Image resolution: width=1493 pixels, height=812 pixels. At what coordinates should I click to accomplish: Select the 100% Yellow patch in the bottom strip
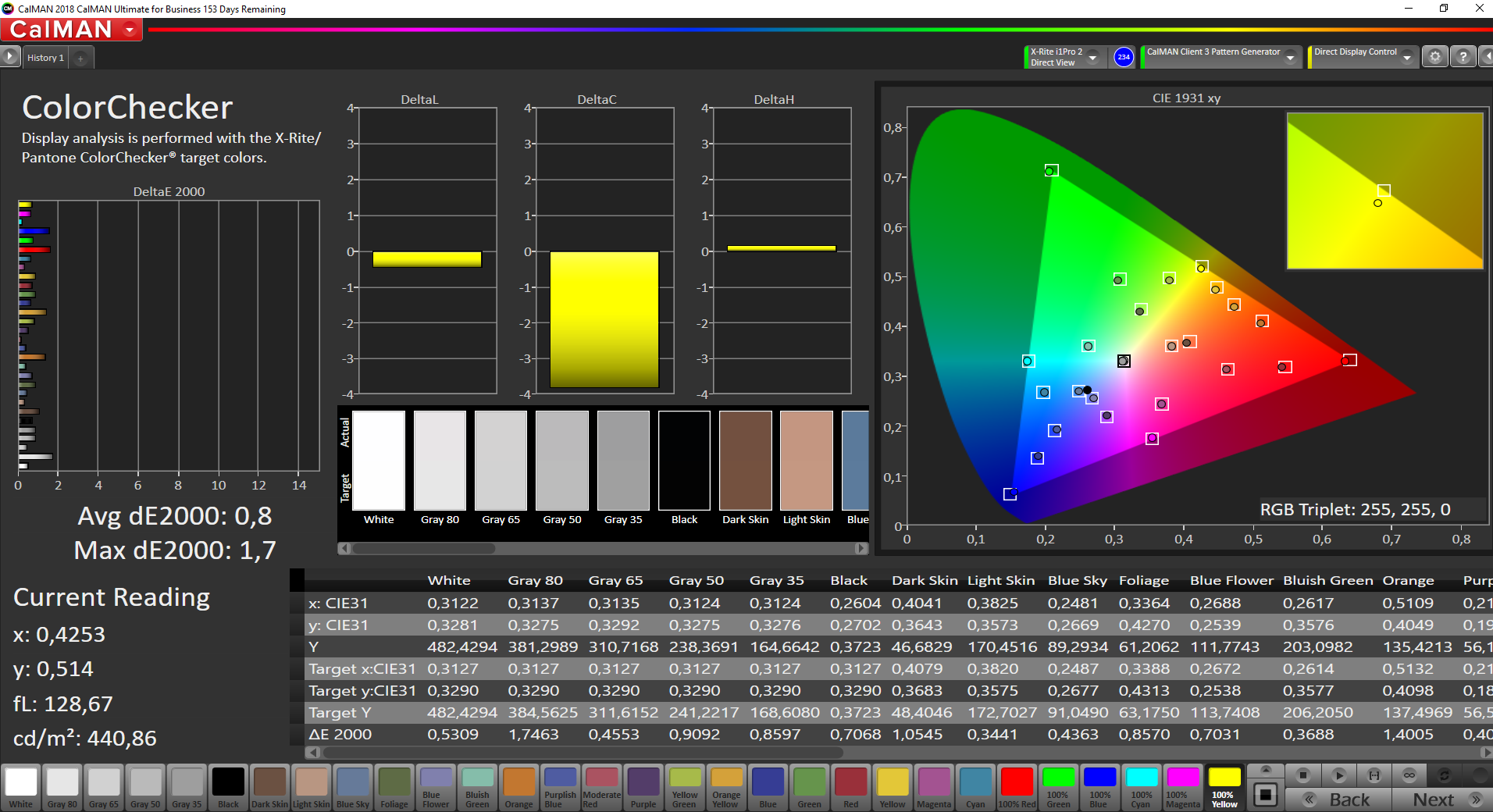(1224, 787)
